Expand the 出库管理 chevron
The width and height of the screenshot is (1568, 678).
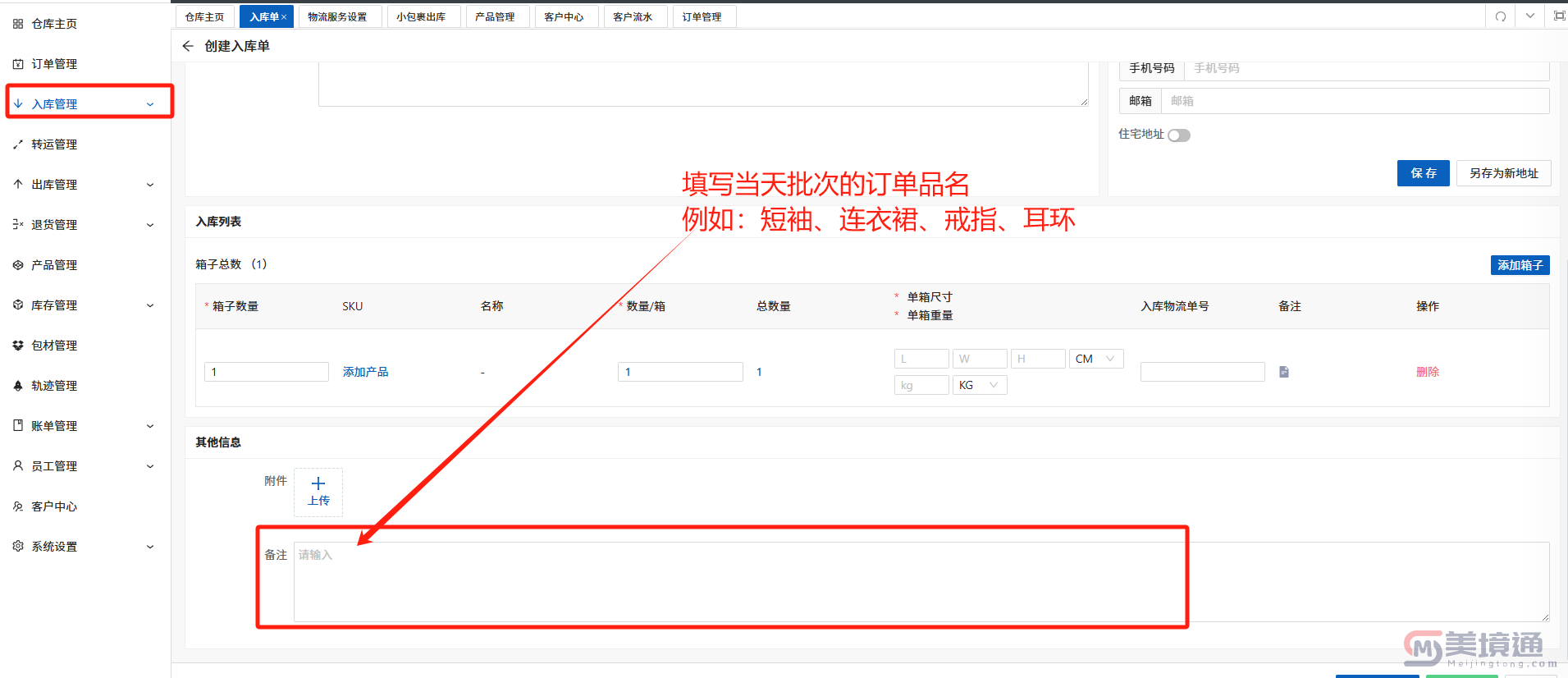[x=150, y=185]
